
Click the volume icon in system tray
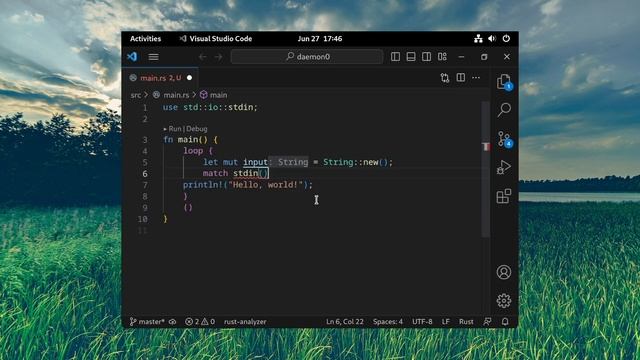[x=492, y=38]
